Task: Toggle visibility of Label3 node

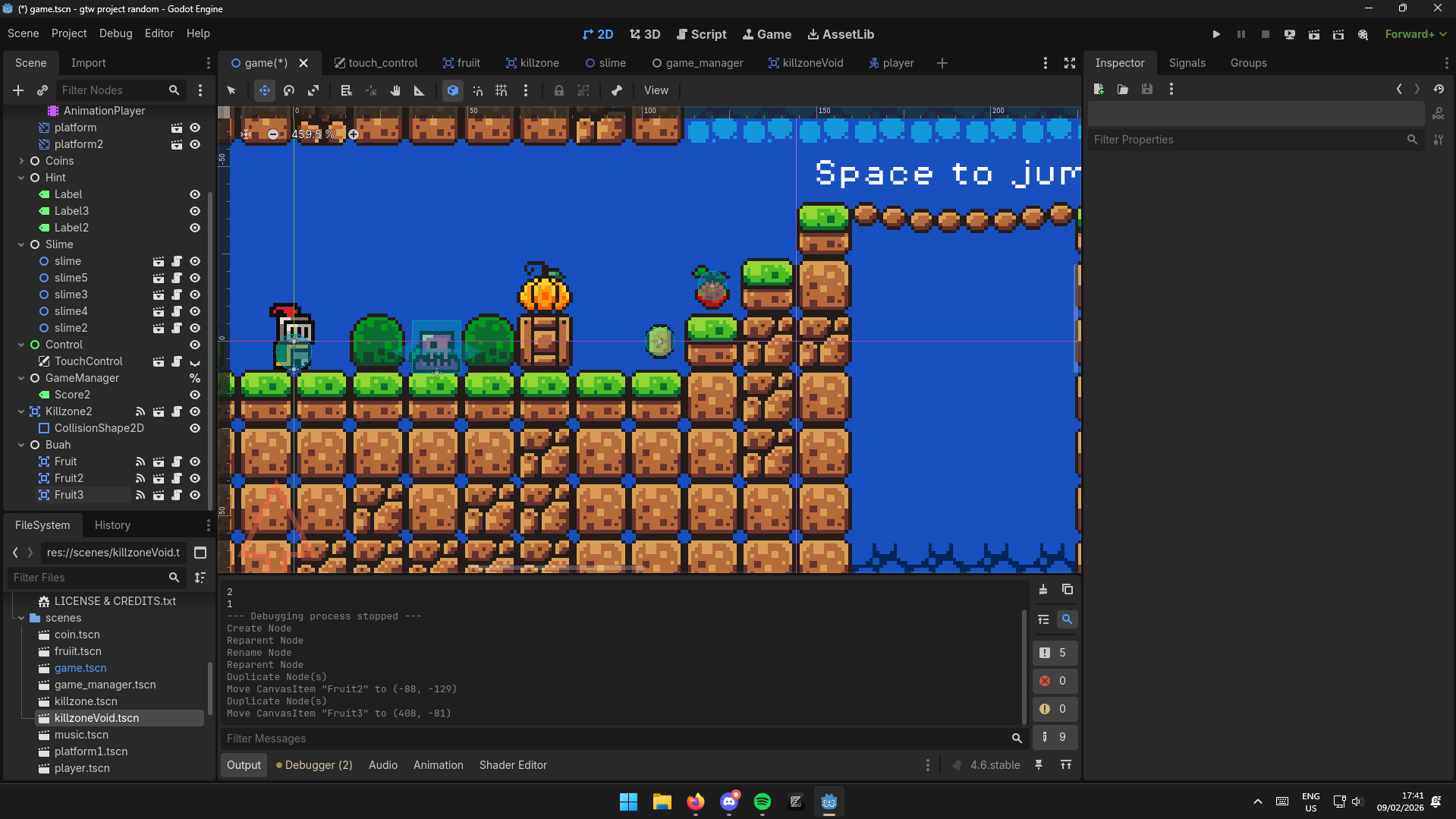Action: pyautogui.click(x=195, y=211)
